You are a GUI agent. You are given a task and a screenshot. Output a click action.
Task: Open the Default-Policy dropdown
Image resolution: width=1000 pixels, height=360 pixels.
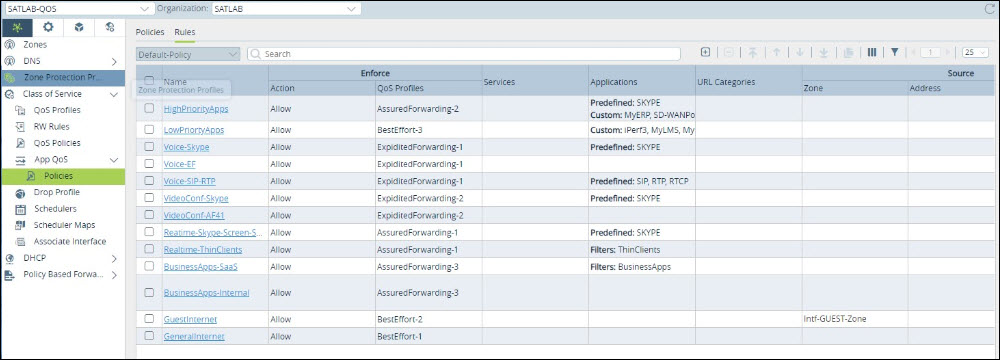point(188,54)
